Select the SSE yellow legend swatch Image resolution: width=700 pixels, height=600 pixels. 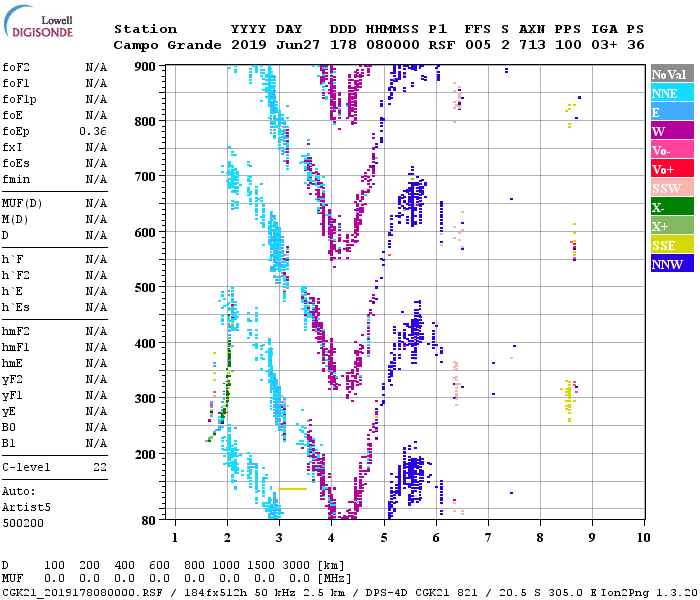672,245
